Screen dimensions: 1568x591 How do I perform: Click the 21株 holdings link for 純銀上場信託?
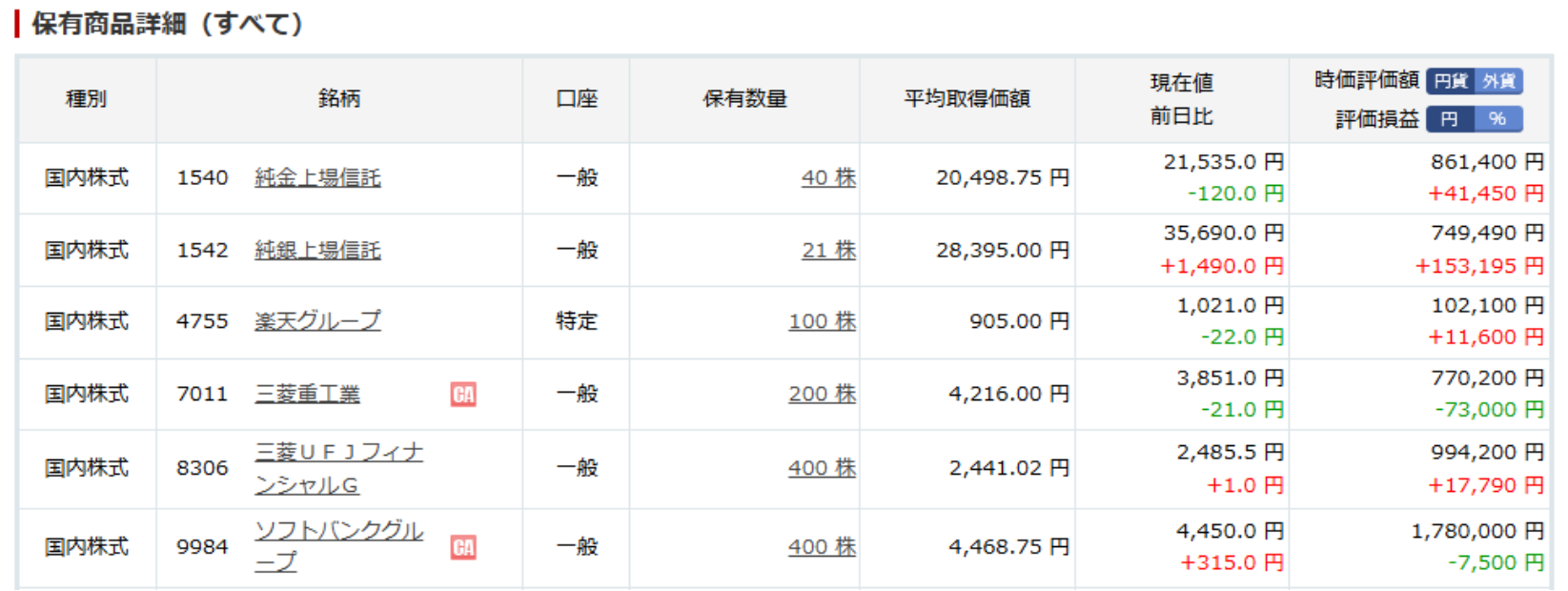pyautogui.click(x=827, y=250)
